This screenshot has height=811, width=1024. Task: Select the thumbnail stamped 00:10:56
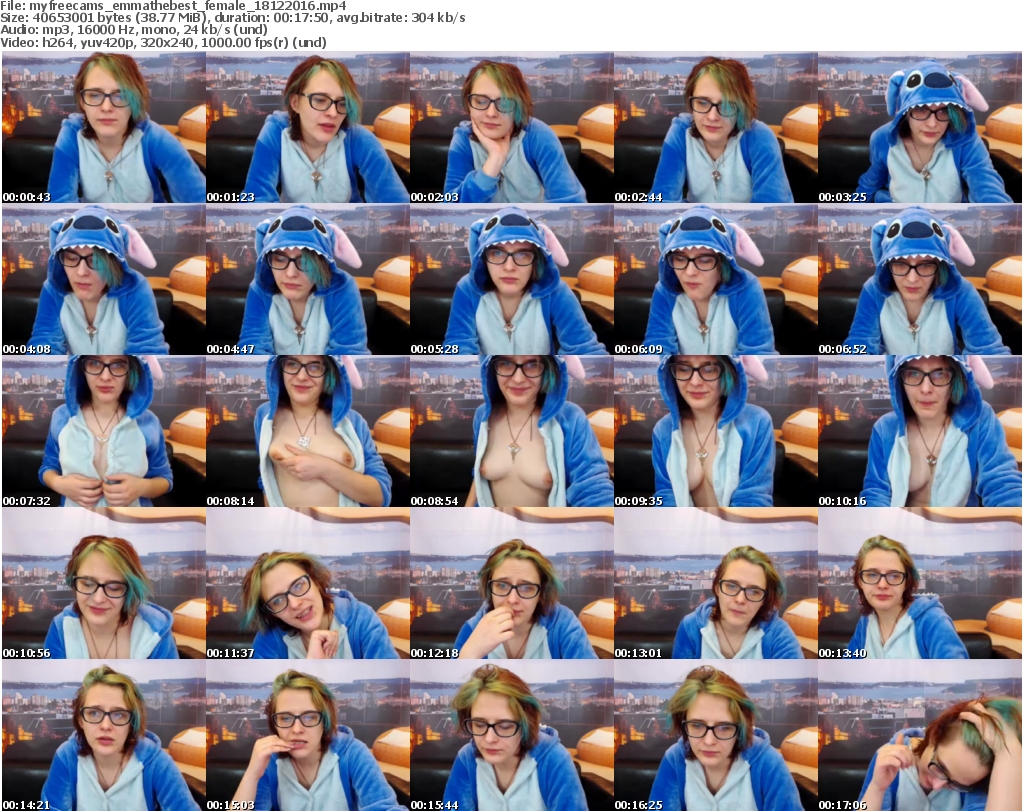click(104, 583)
